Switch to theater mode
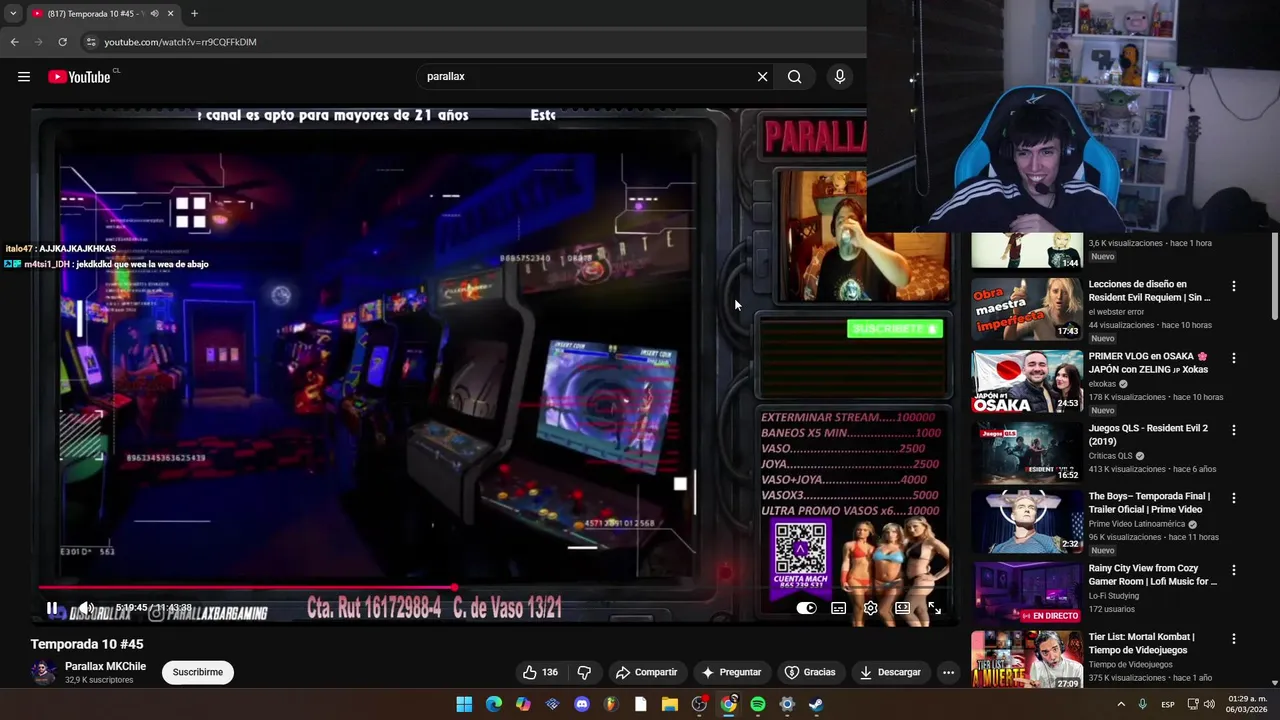 tap(902, 608)
